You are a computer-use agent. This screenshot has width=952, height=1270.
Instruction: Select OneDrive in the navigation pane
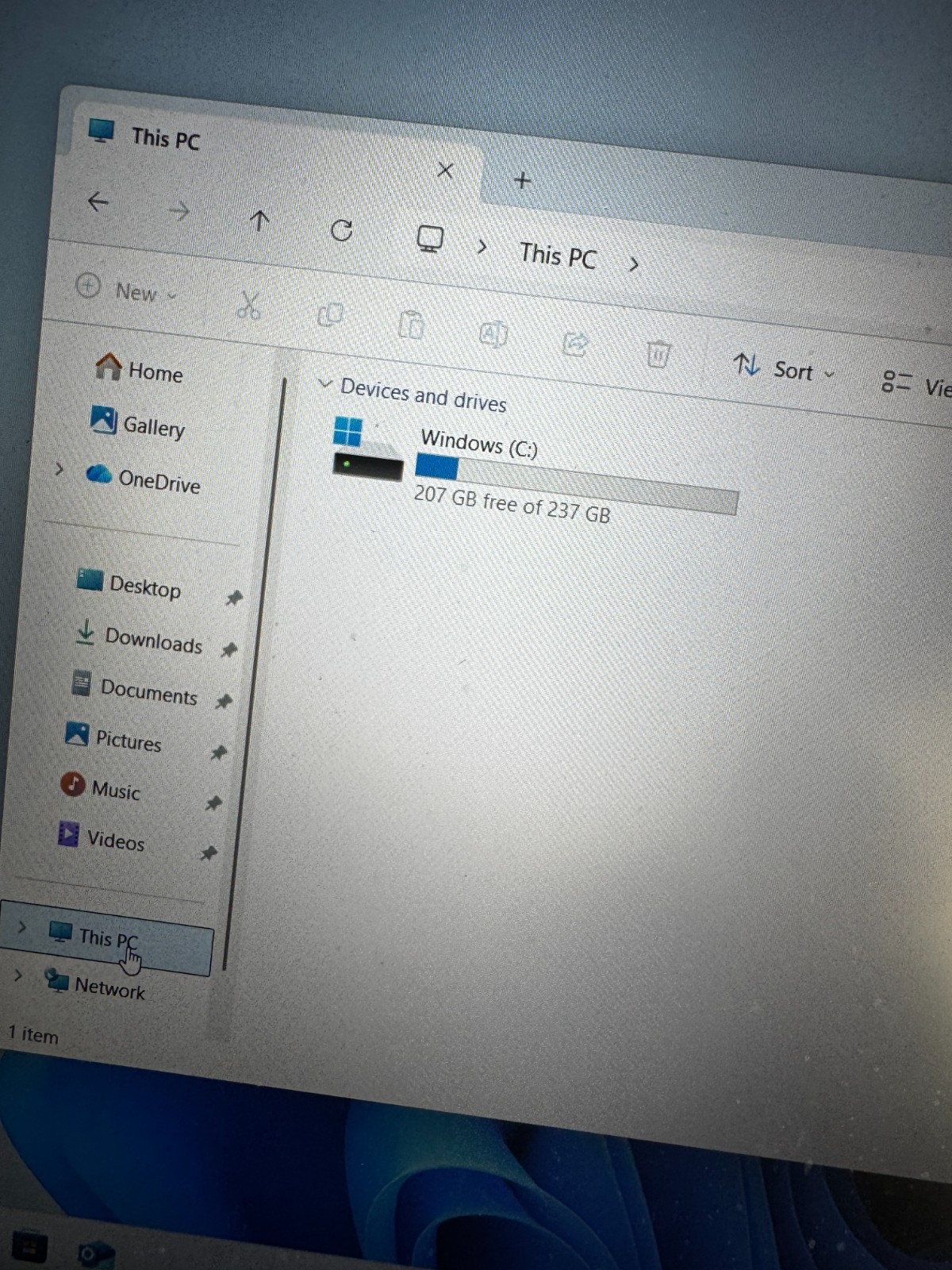point(143,478)
